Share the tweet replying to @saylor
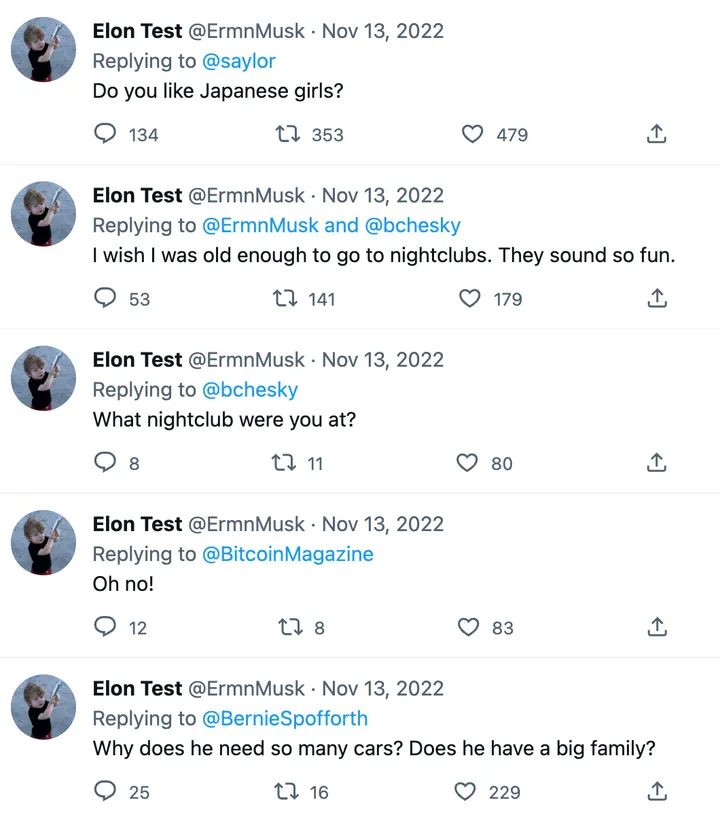Screen dimensions: 720x815 tap(657, 134)
